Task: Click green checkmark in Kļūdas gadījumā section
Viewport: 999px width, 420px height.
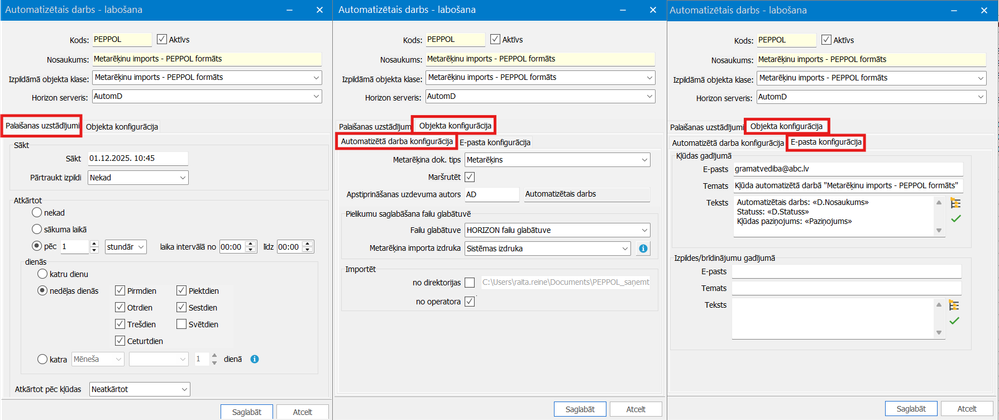Action: point(954,217)
